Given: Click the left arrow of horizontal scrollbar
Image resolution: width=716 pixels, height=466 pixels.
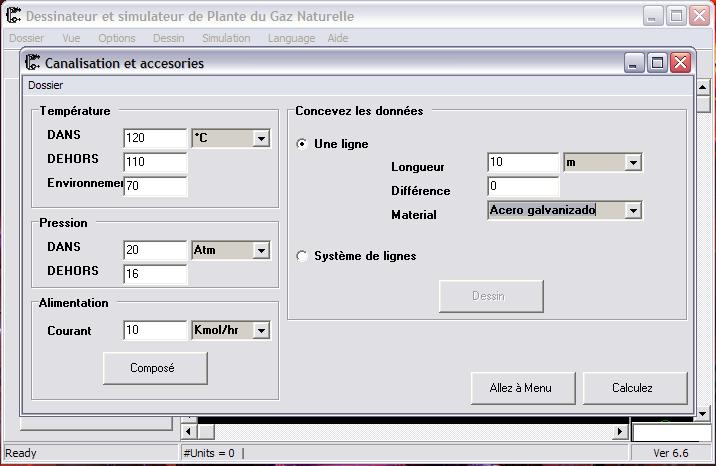Looking at the screenshot, I should tap(189, 431).
